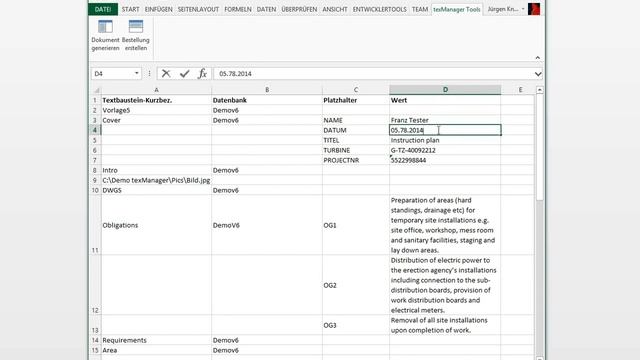The image size is (640, 360).
Task: Switch to the FORMELN tab
Action: [238, 9]
